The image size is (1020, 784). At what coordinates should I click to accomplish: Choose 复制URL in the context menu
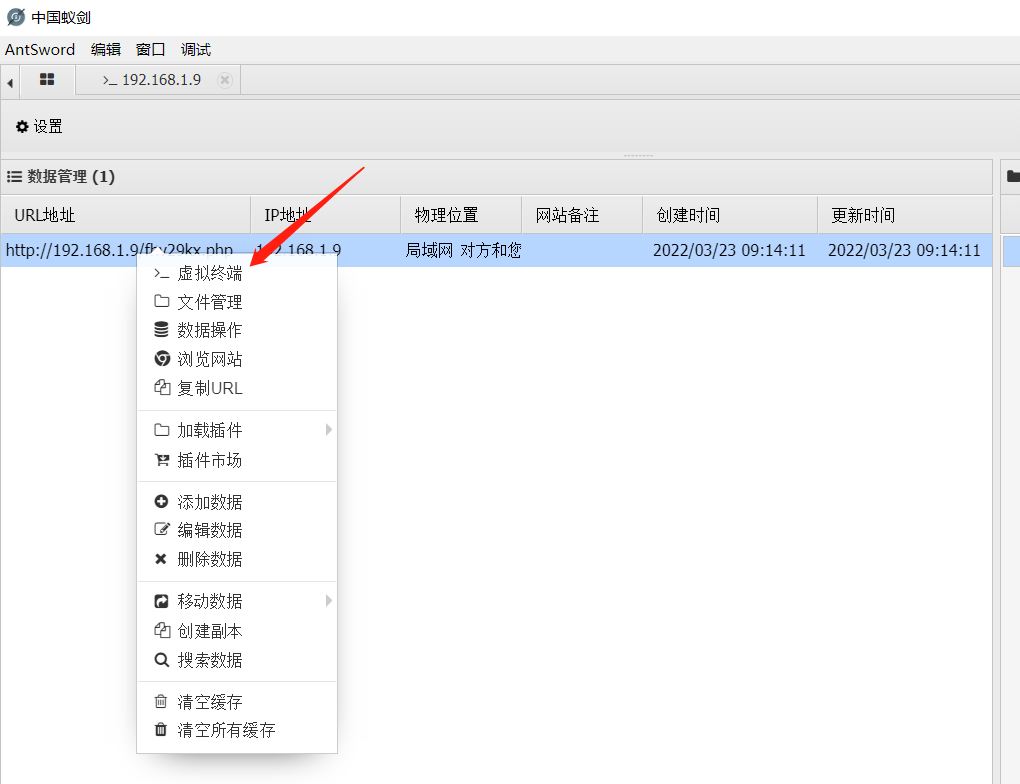237,388
